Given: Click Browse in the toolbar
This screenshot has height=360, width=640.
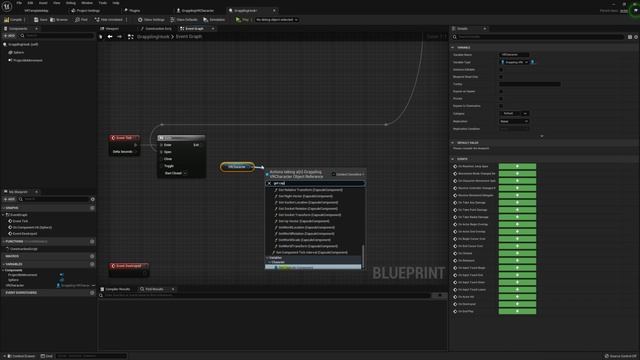Looking at the screenshot, I should click(59, 20).
